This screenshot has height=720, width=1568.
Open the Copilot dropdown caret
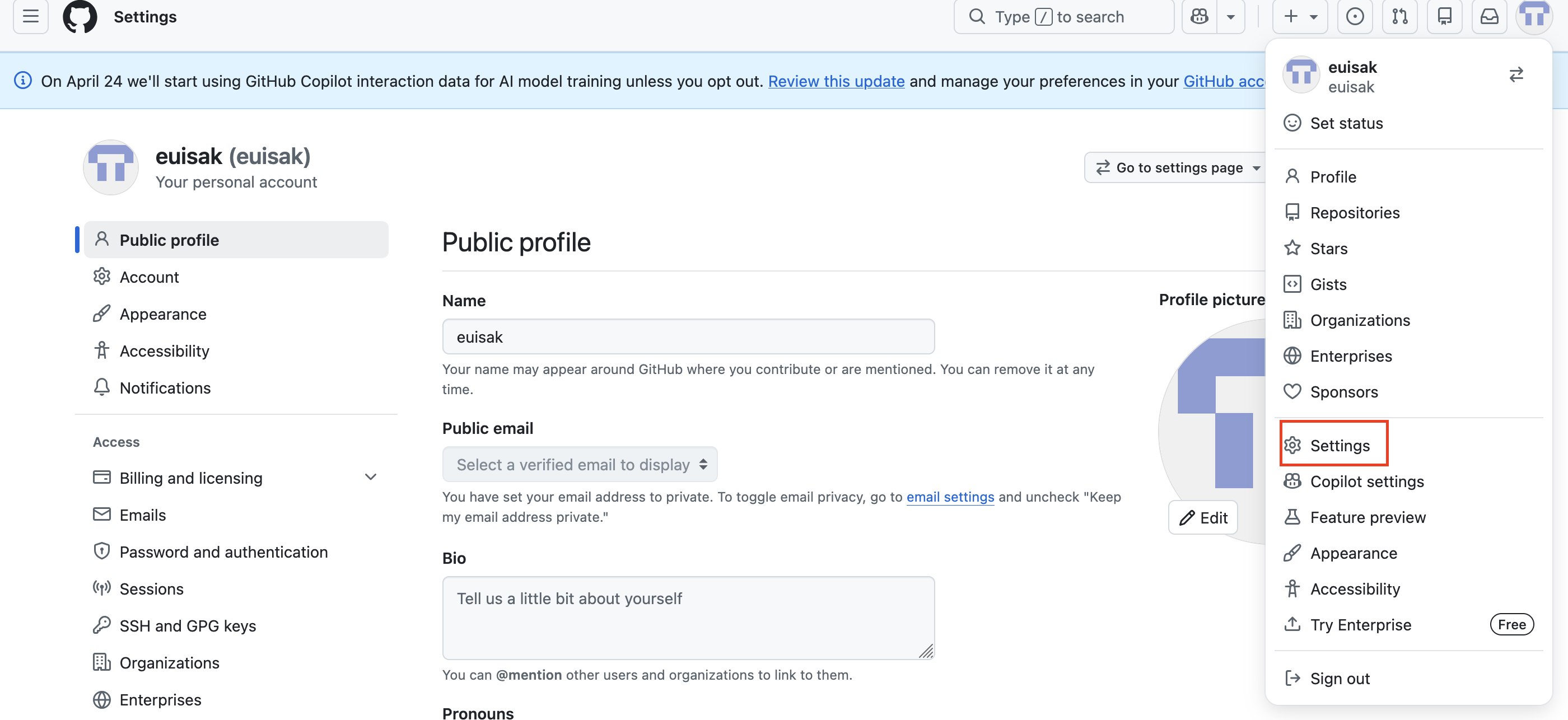coord(1230,16)
